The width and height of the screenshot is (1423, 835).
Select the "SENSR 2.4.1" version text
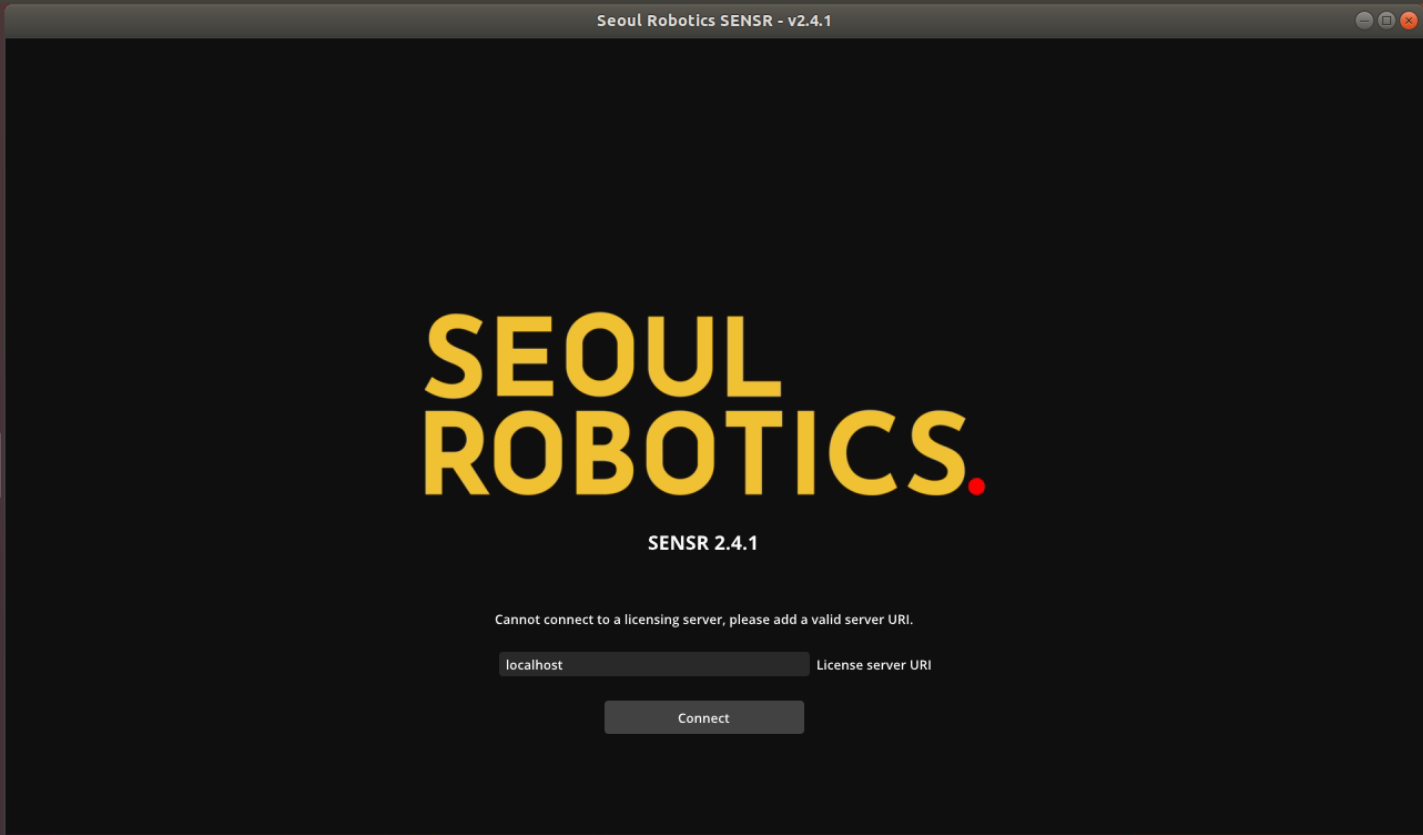click(703, 543)
